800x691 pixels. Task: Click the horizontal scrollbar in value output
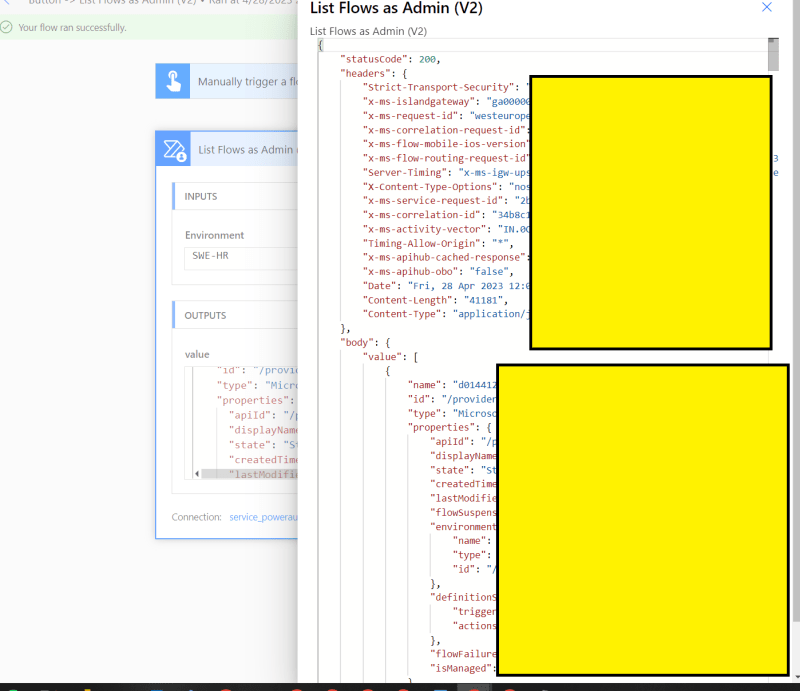(249, 474)
